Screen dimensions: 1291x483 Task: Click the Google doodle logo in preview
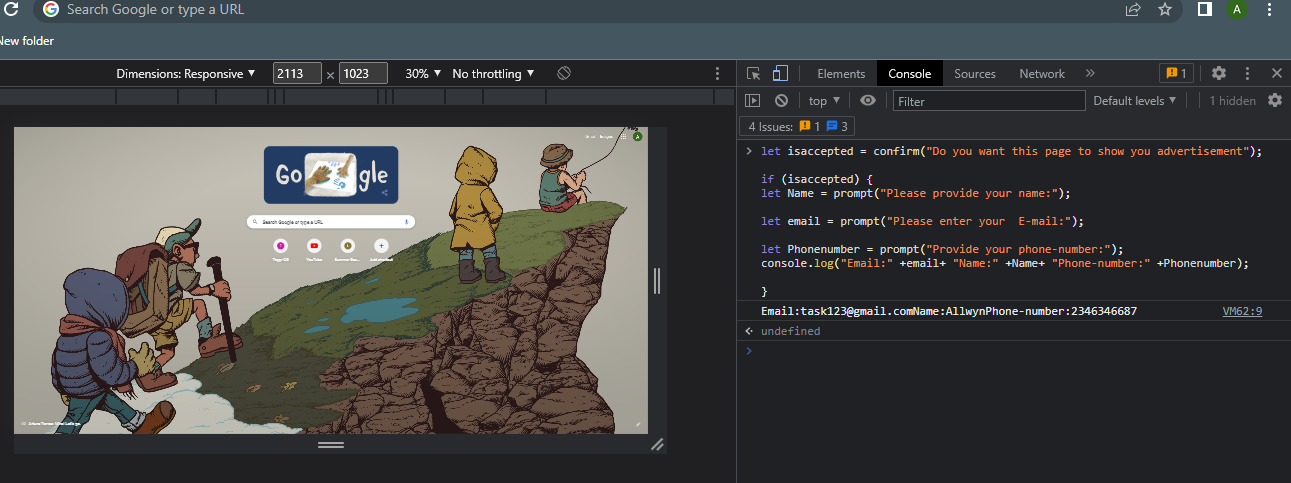click(x=331, y=175)
